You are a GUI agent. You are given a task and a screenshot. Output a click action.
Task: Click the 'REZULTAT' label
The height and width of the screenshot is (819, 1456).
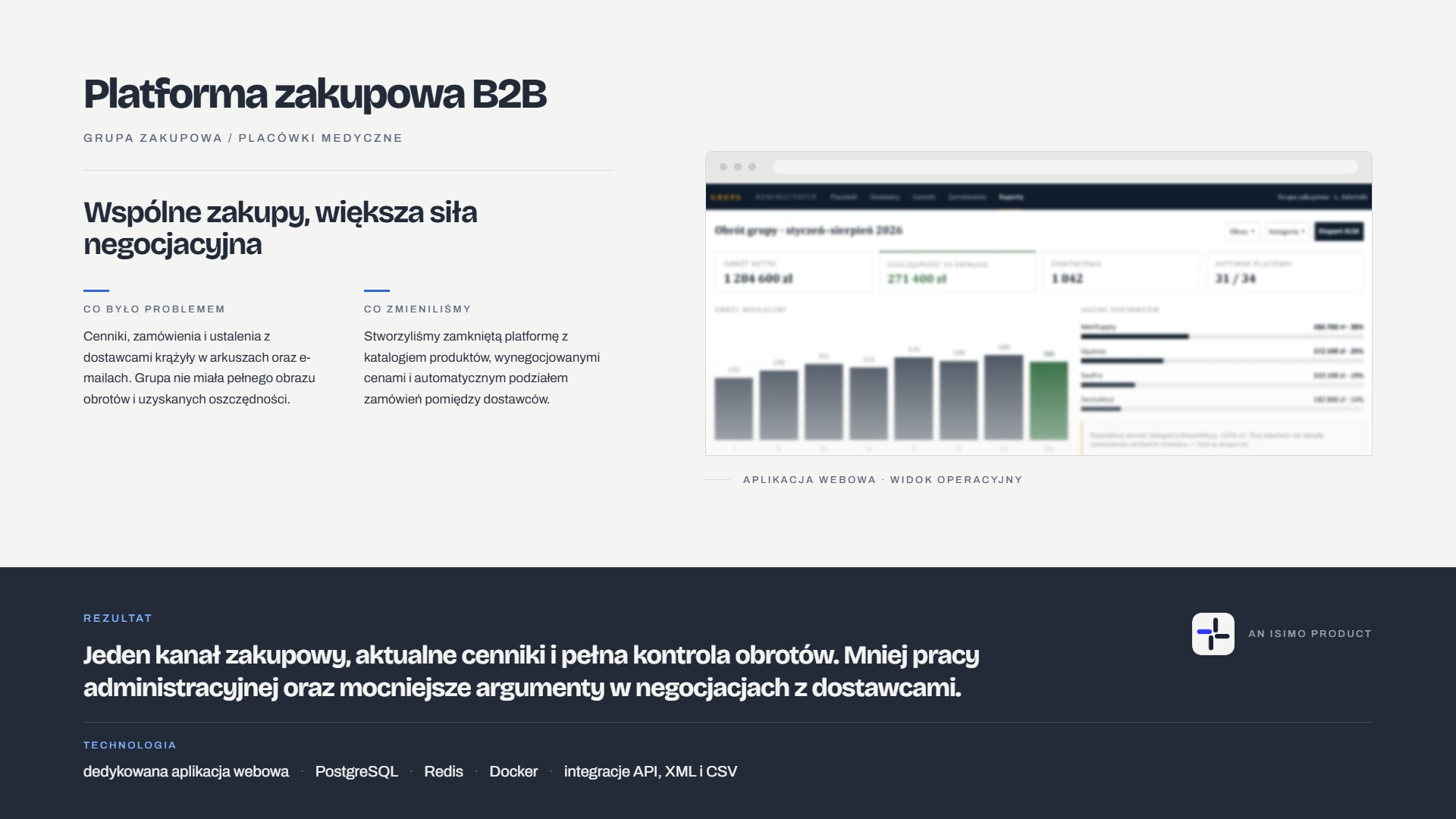[118, 618]
